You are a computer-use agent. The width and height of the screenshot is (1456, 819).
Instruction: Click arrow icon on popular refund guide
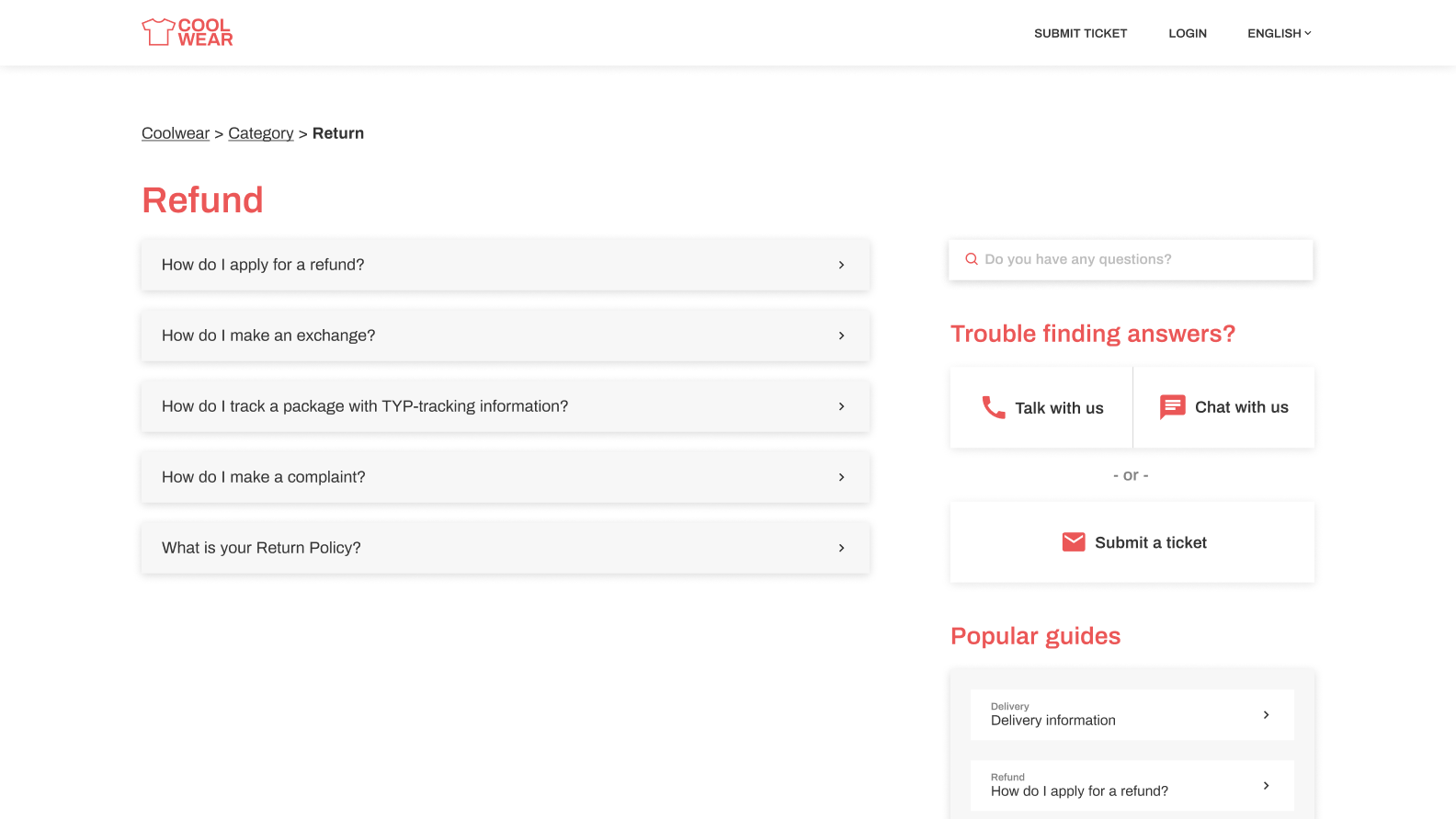(x=1266, y=786)
